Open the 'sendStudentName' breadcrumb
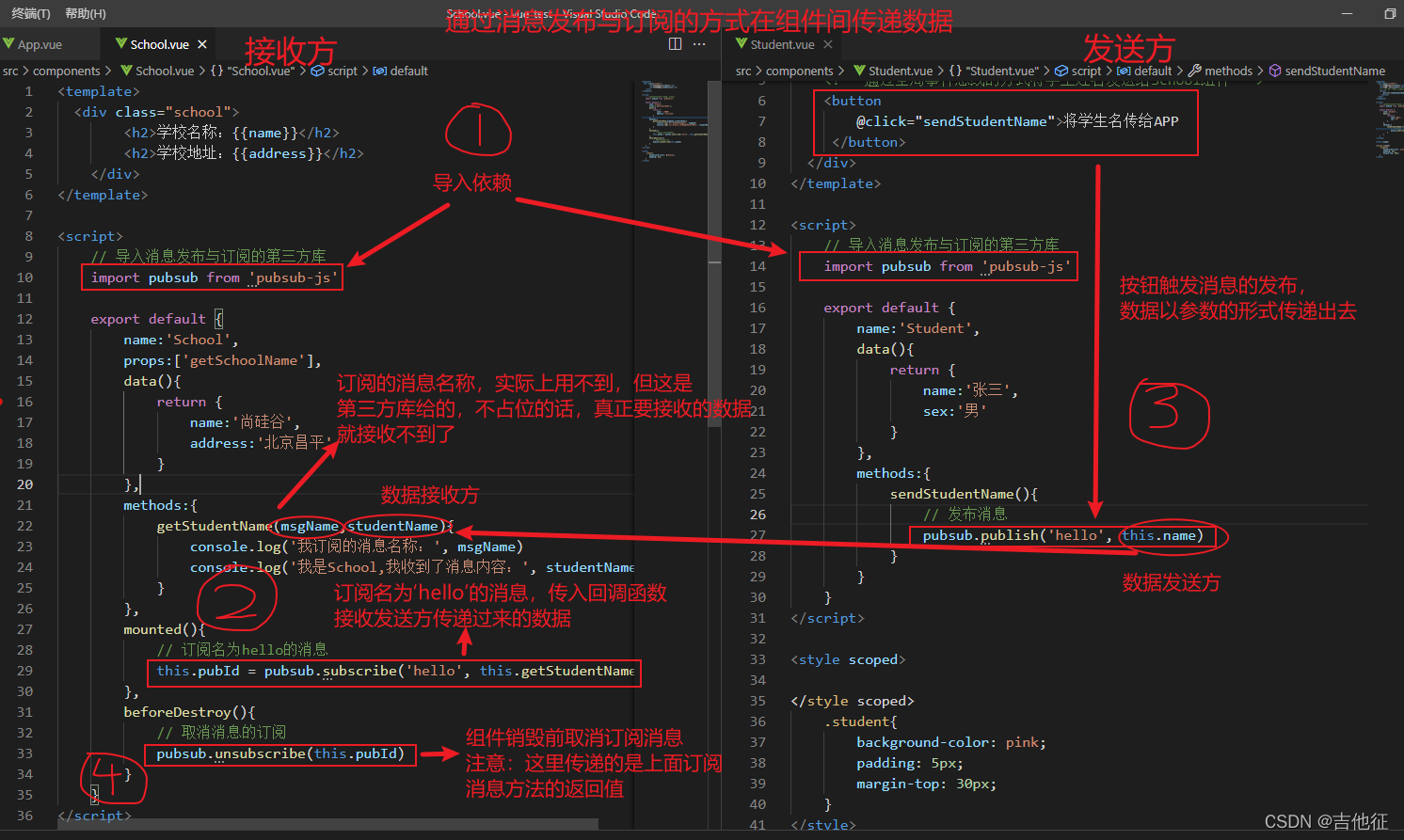The image size is (1404, 840). [x=1335, y=71]
